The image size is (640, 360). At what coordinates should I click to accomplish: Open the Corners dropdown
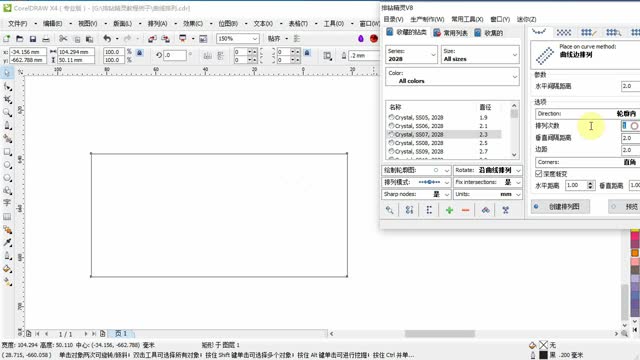tap(587, 162)
